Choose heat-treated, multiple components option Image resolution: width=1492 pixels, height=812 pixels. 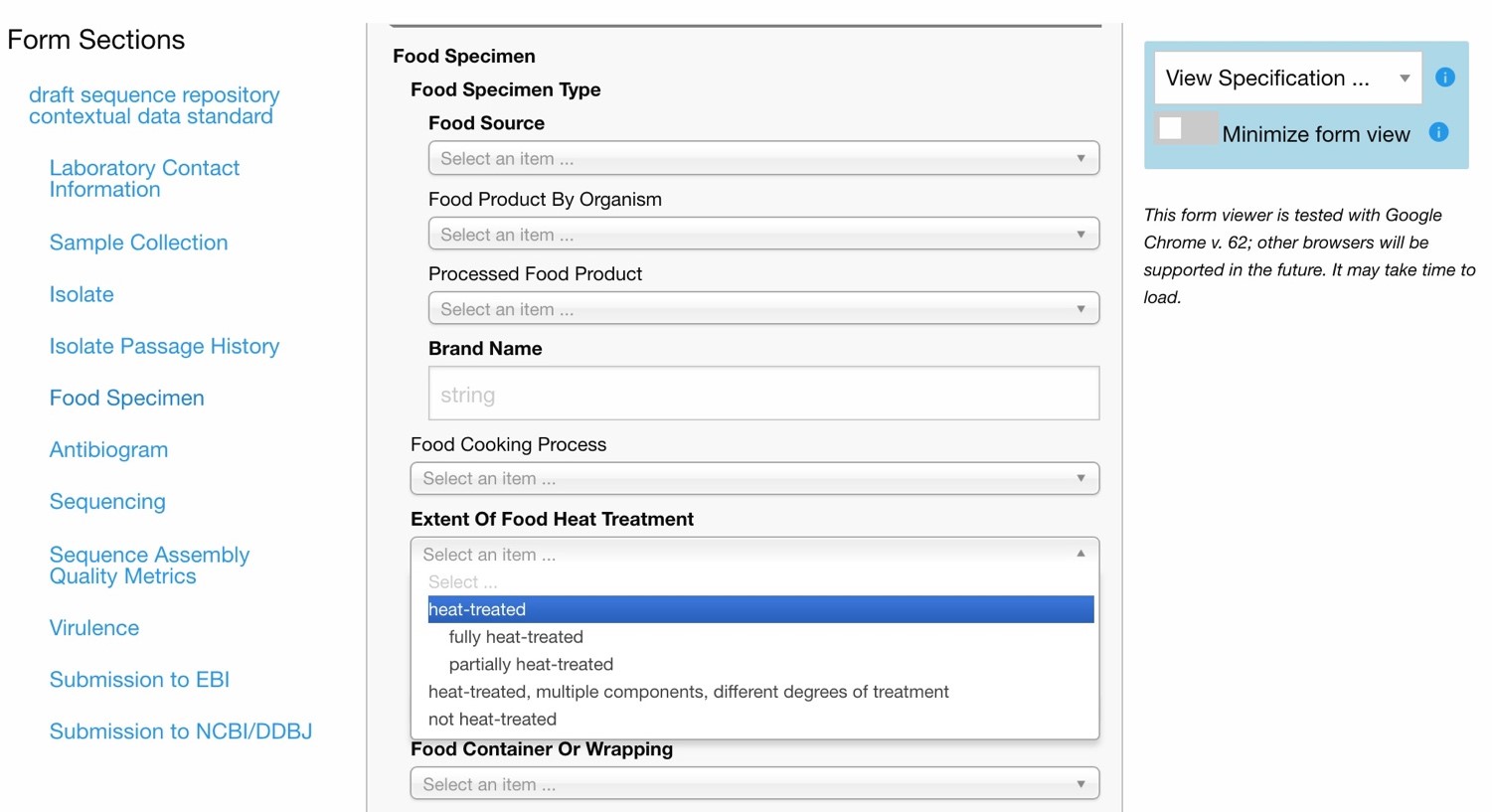[x=688, y=692]
